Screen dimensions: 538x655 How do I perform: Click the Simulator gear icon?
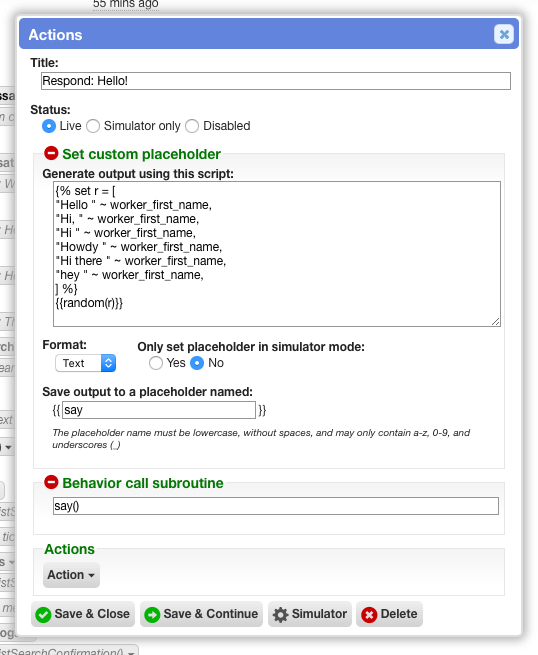pos(280,614)
